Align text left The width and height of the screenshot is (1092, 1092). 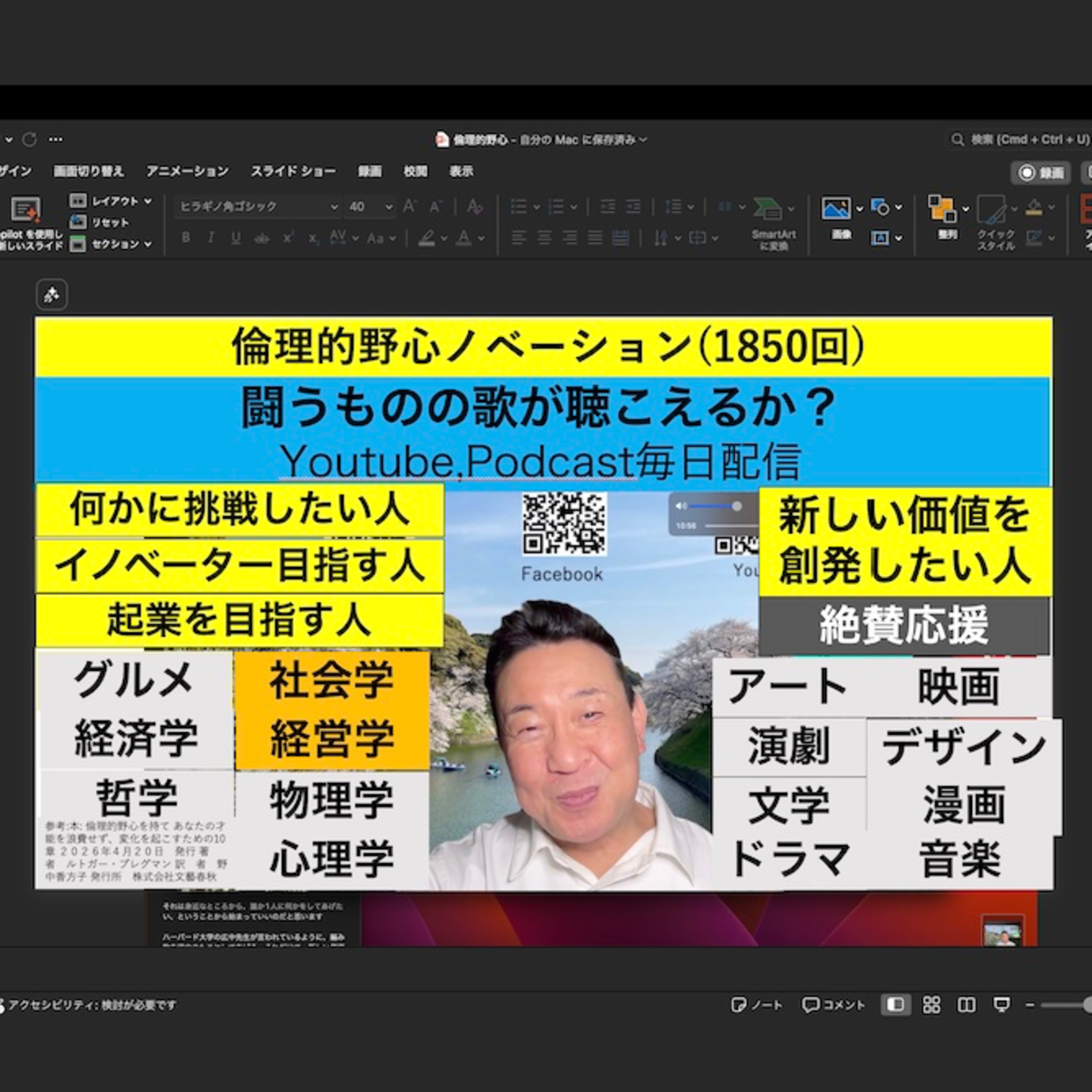click(x=518, y=238)
